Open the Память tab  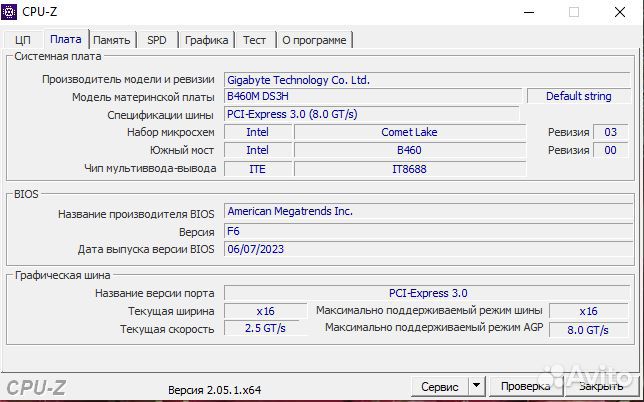[x=112, y=40]
